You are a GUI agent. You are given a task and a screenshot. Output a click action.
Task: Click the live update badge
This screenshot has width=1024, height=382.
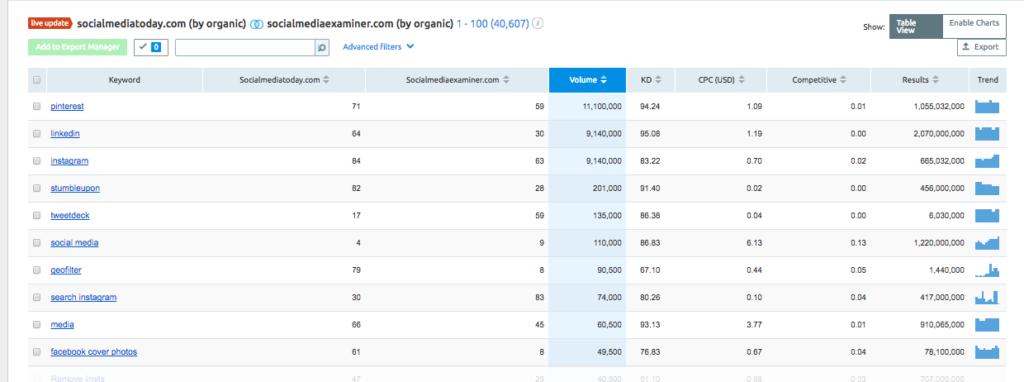pyautogui.click(x=50, y=24)
